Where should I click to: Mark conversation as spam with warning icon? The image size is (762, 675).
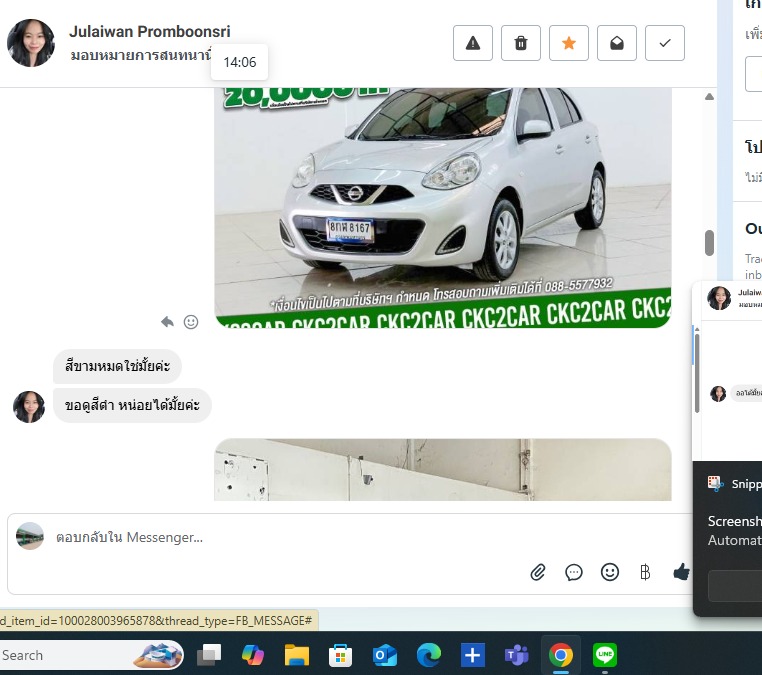pyautogui.click(x=473, y=43)
